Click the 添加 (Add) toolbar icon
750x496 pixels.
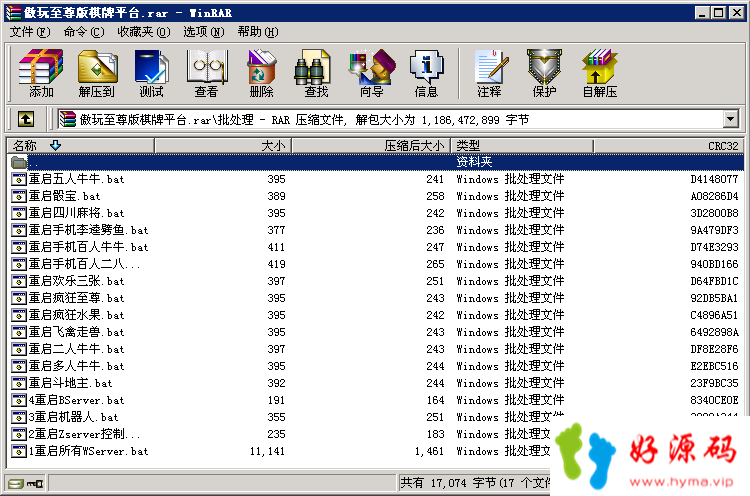click(41, 73)
